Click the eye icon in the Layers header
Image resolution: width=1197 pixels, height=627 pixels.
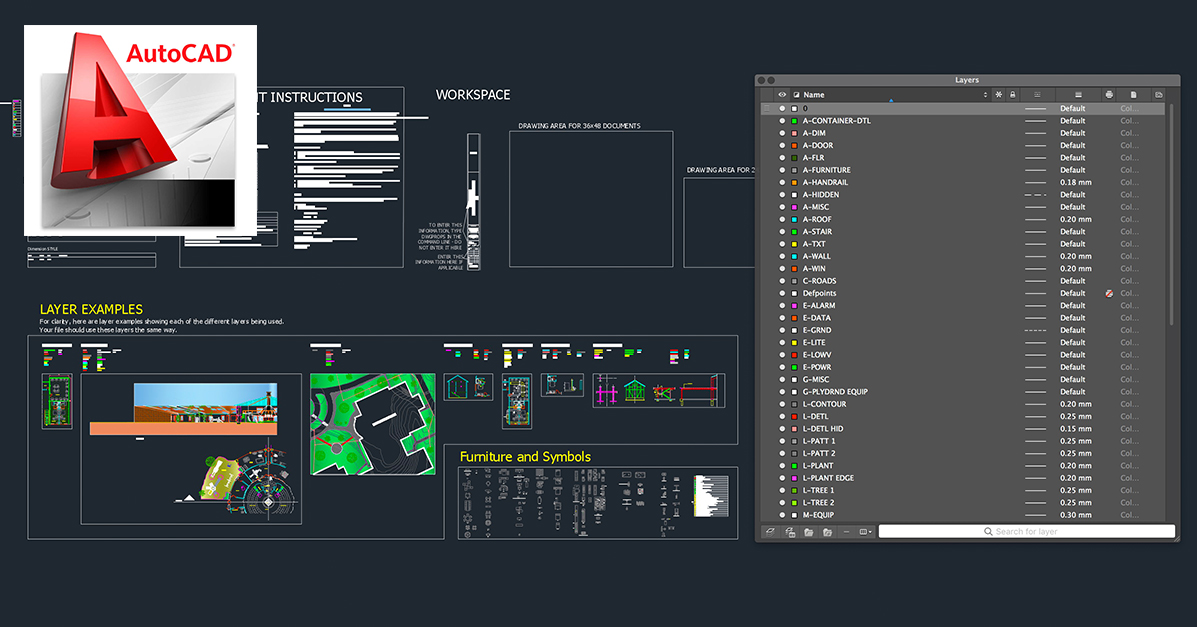coord(781,94)
